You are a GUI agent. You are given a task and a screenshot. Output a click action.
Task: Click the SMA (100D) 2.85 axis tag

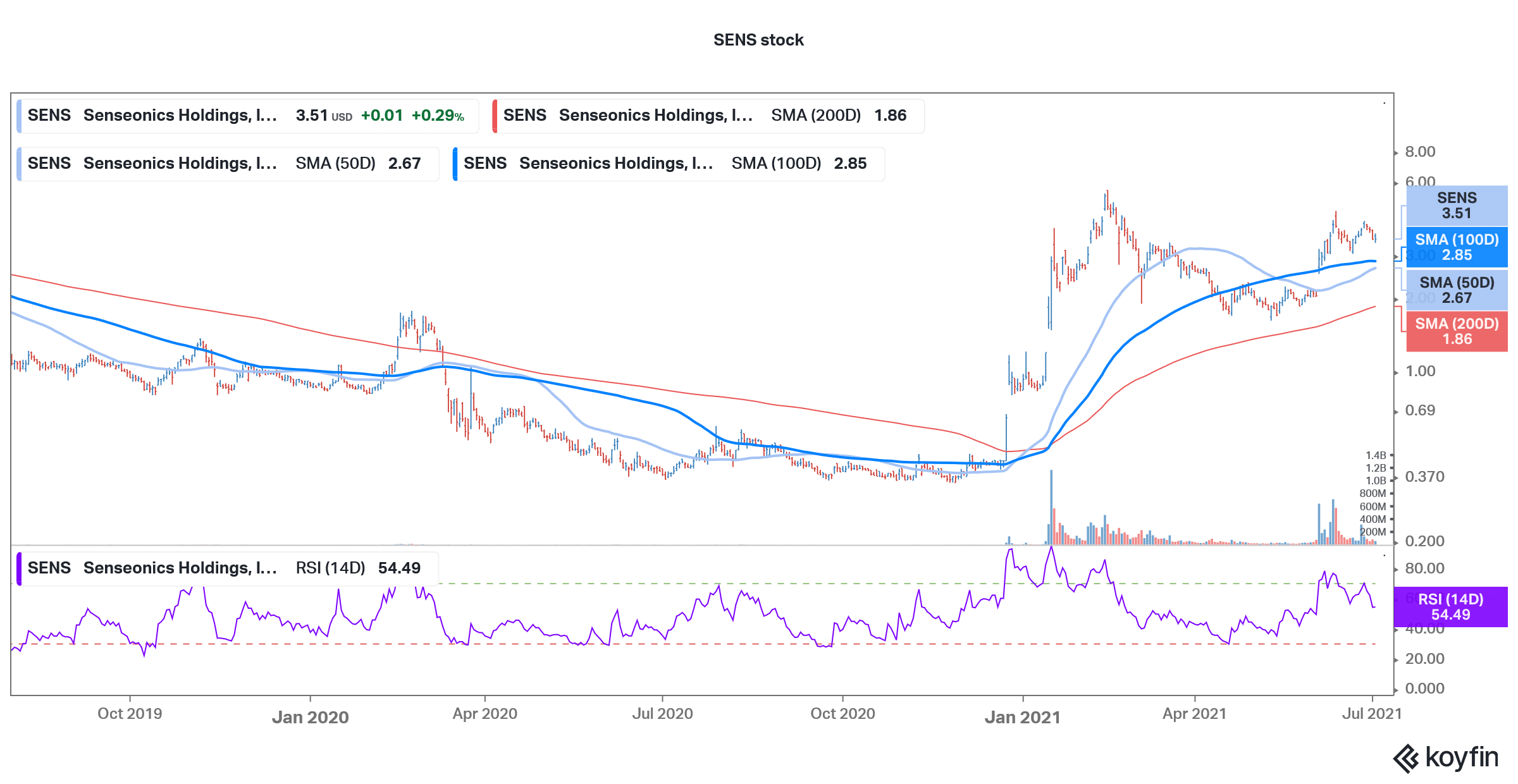point(1457,247)
